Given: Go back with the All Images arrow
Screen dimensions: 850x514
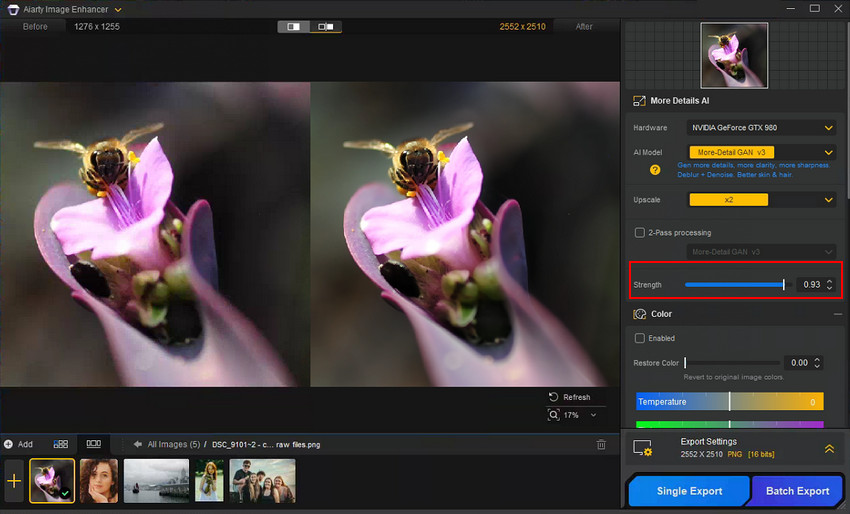Looking at the screenshot, I should pyautogui.click(x=138, y=444).
